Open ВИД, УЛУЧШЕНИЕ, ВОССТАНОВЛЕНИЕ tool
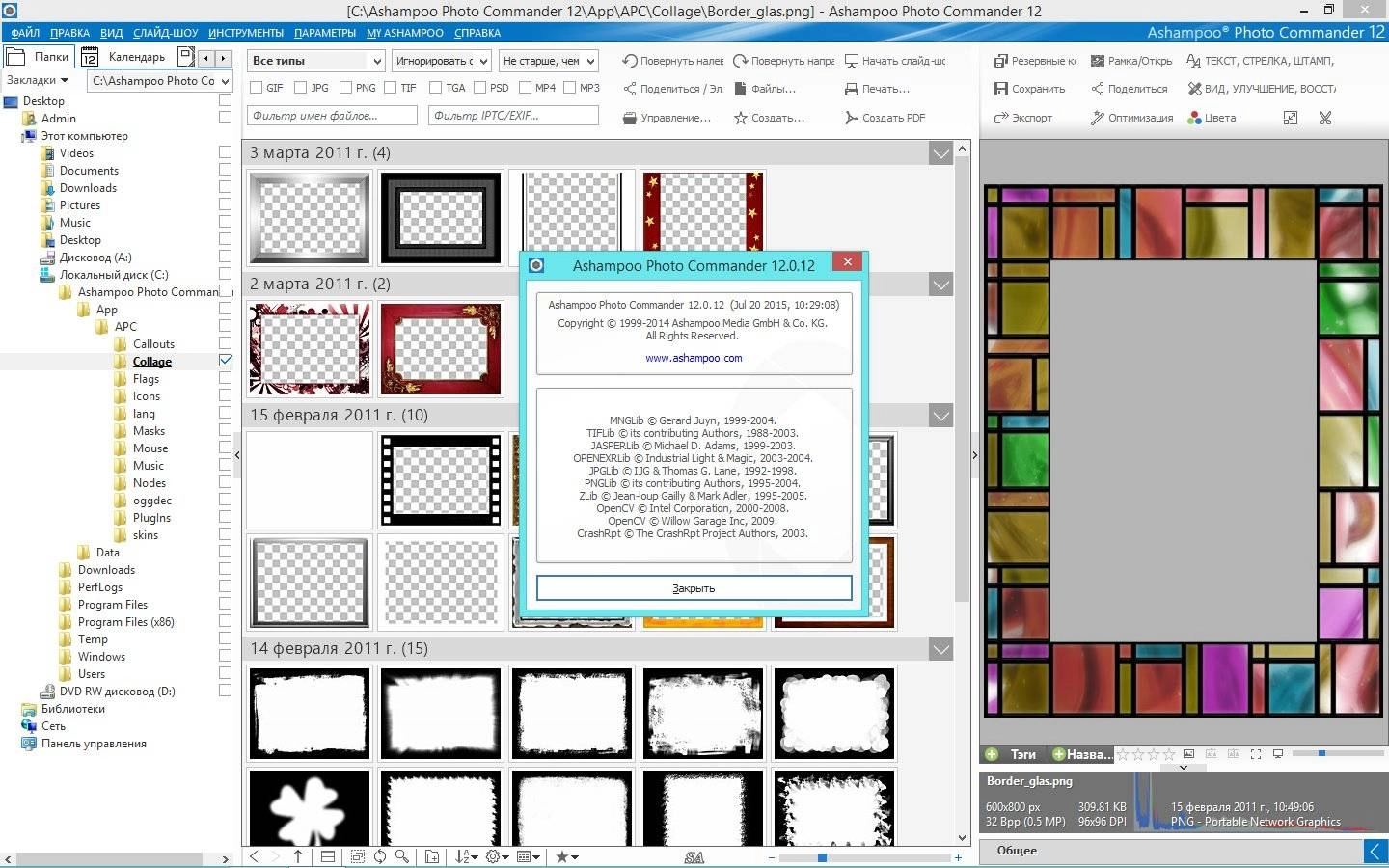1389x868 pixels. point(1262,89)
